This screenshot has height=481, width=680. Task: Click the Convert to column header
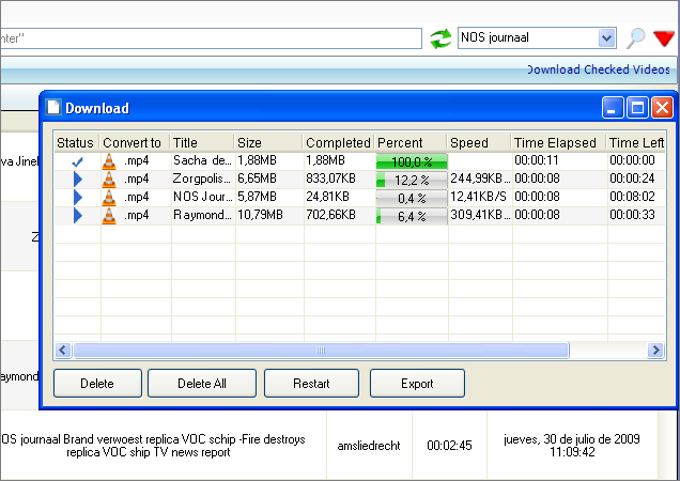click(x=135, y=143)
